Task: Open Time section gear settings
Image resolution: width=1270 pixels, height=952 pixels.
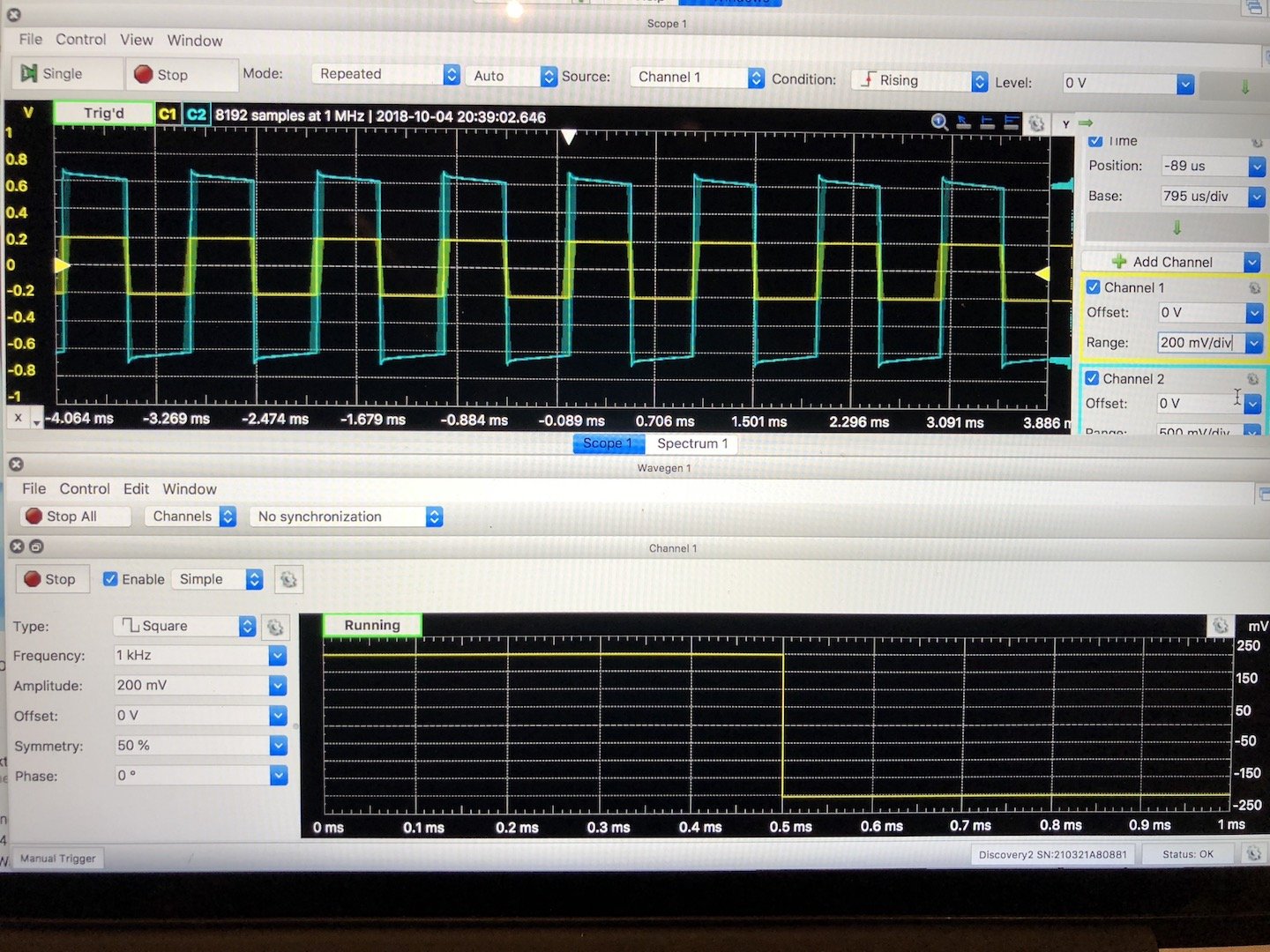Action: (1257, 142)
